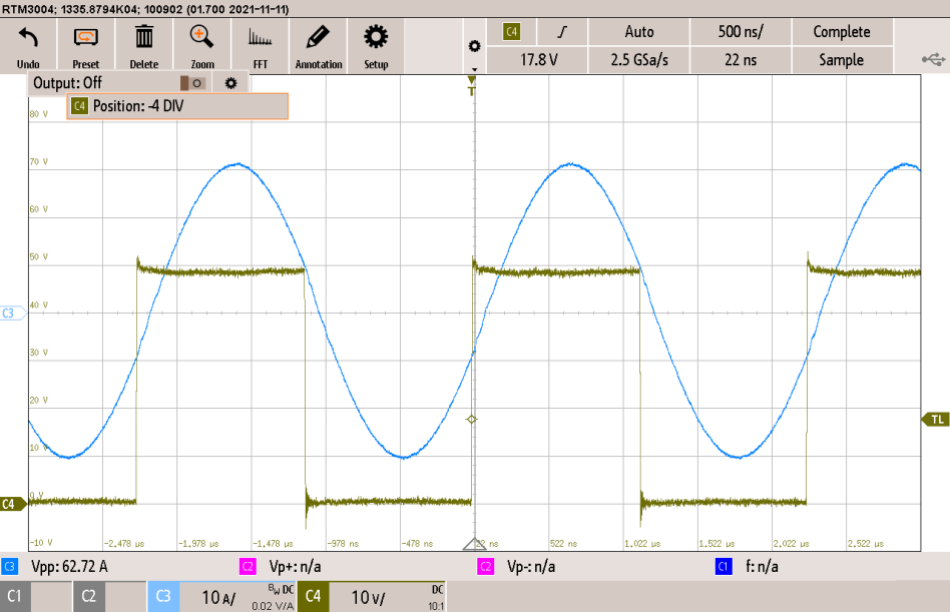Click the Vp+: n/a measurement
The image size is (950, 612).
click(294, 567)
